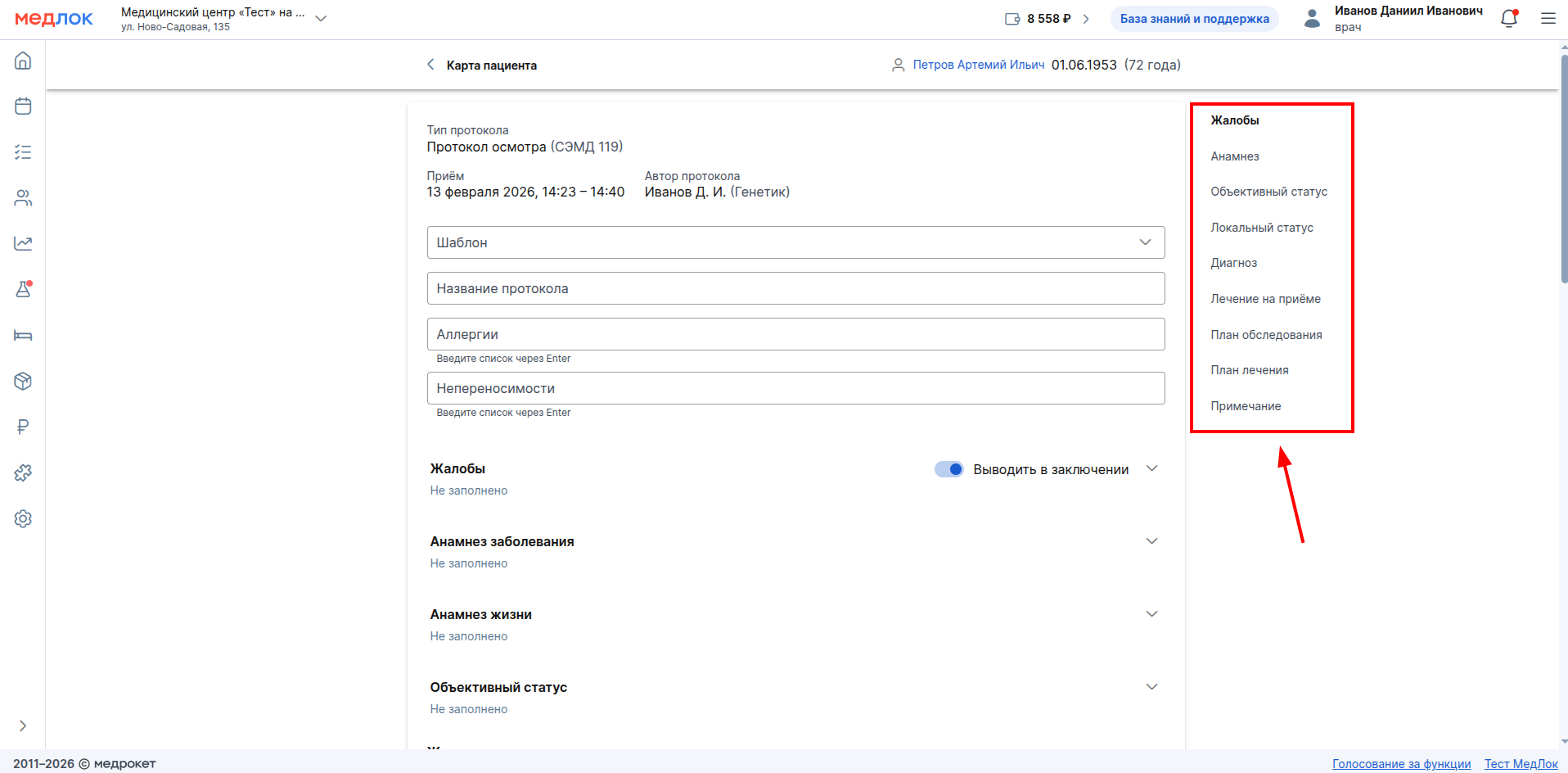Expand the Анамнез заболевания section
The width and height of the screenshot is (1568, 773).
[x=1151, y=541]
